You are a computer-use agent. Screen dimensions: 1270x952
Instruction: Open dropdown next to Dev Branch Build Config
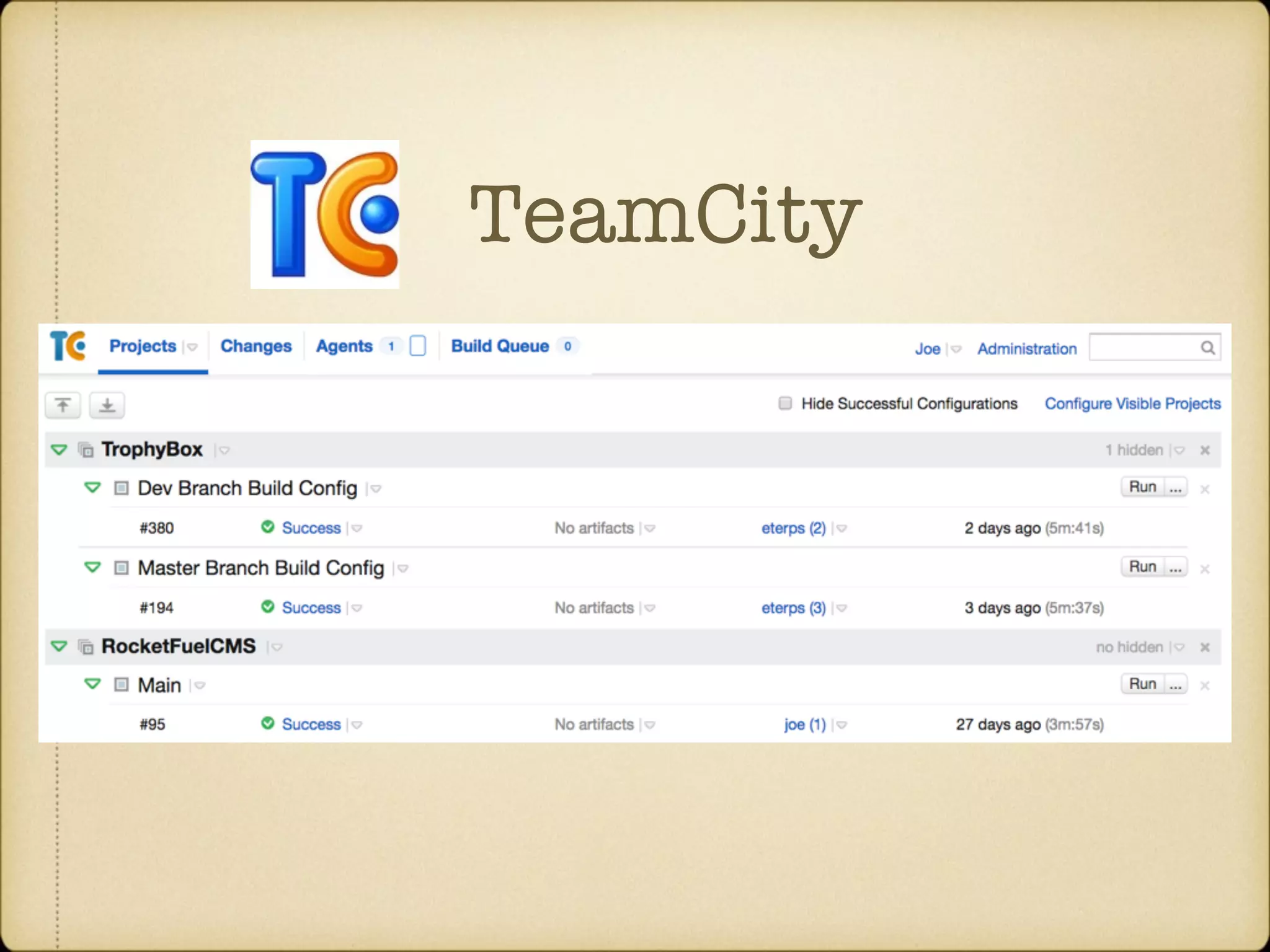pos(375,490)
